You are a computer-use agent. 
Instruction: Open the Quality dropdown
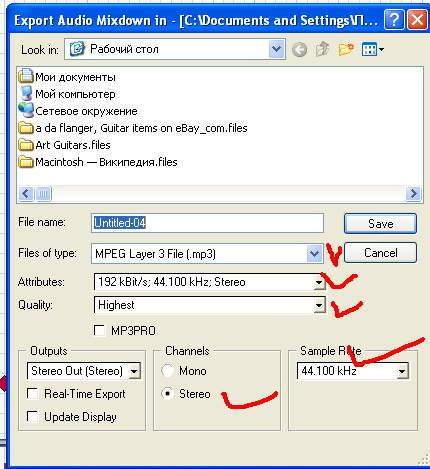coord(319,305)
